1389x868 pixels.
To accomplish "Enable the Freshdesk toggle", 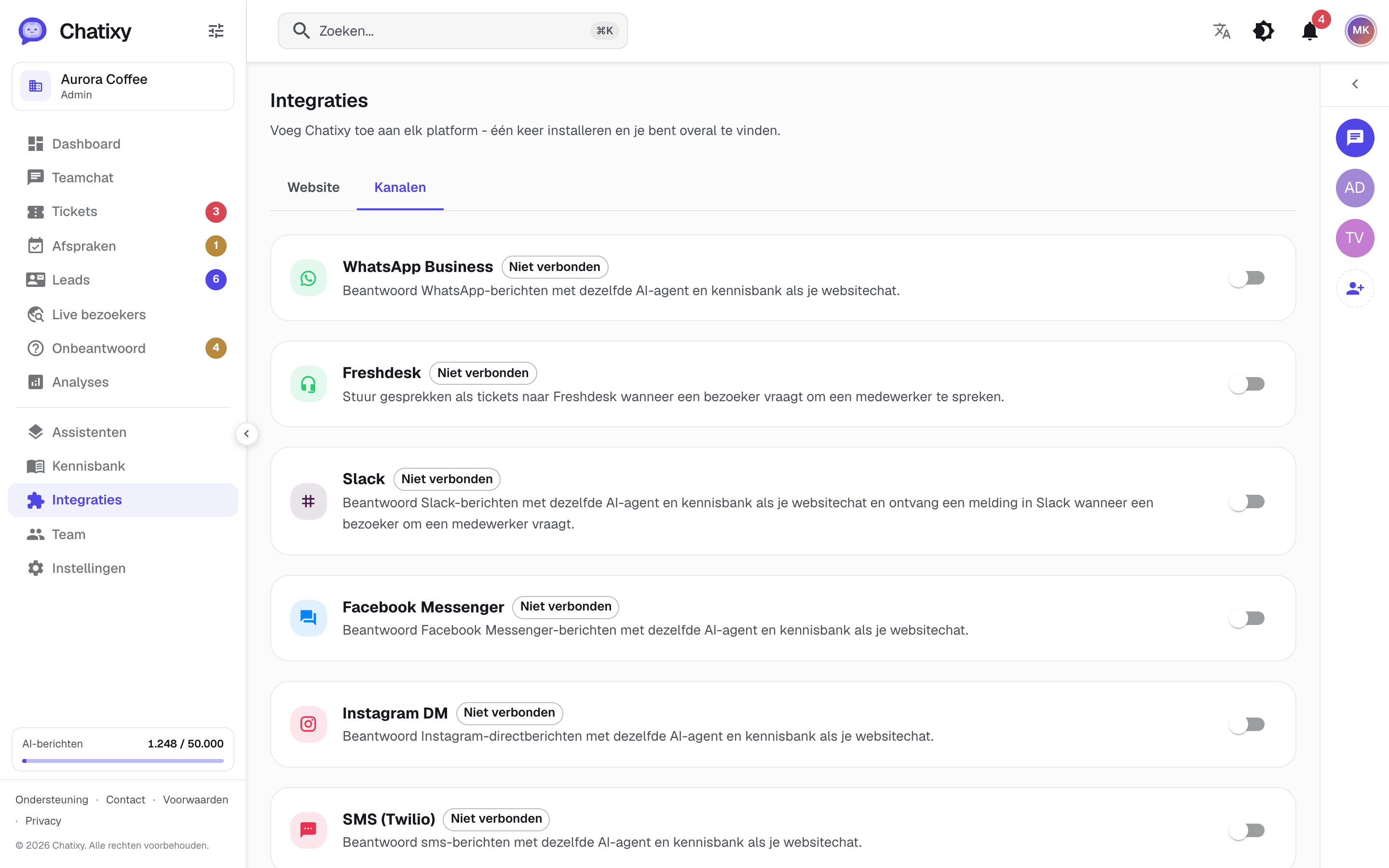I will coord(1247,384).
